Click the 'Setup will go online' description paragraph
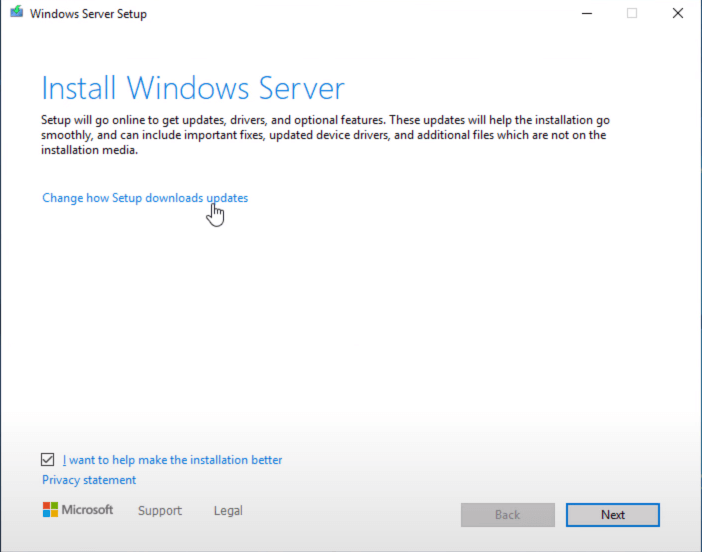Viewport: 702px width, 552px height. (325, 135)
